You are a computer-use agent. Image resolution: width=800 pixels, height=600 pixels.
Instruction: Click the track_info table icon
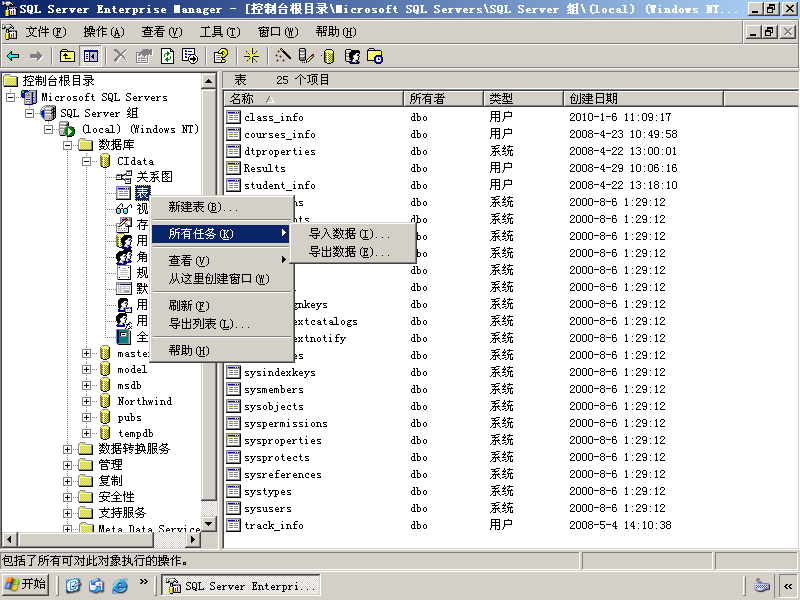point(233,525)
